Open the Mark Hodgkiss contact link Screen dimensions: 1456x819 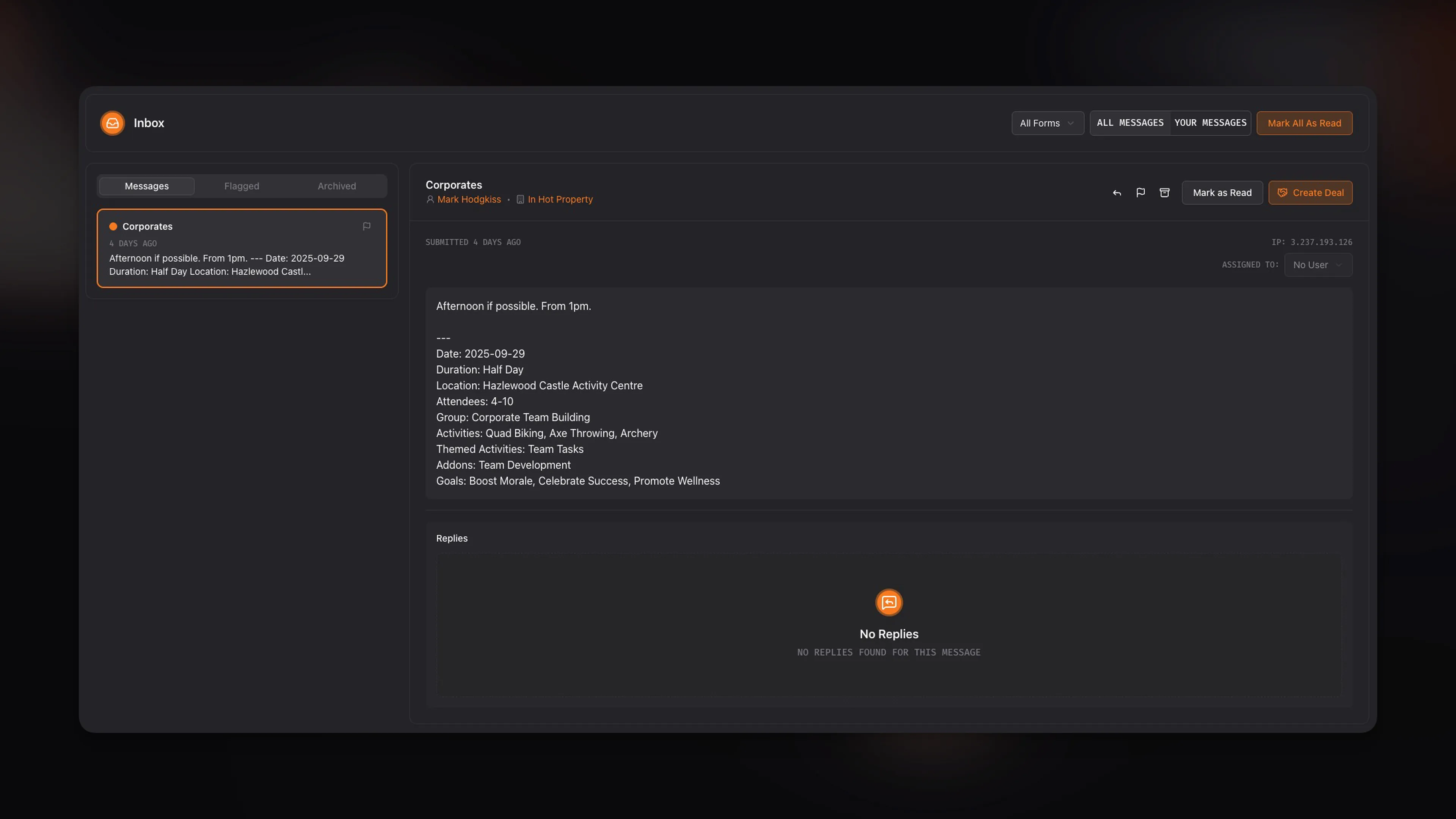click(x=469, y=199)
